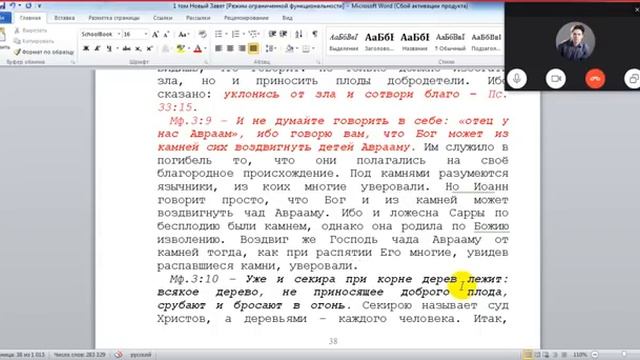
Task: Open Paragraph dialog launcher
Action: (x=318, y=62)
